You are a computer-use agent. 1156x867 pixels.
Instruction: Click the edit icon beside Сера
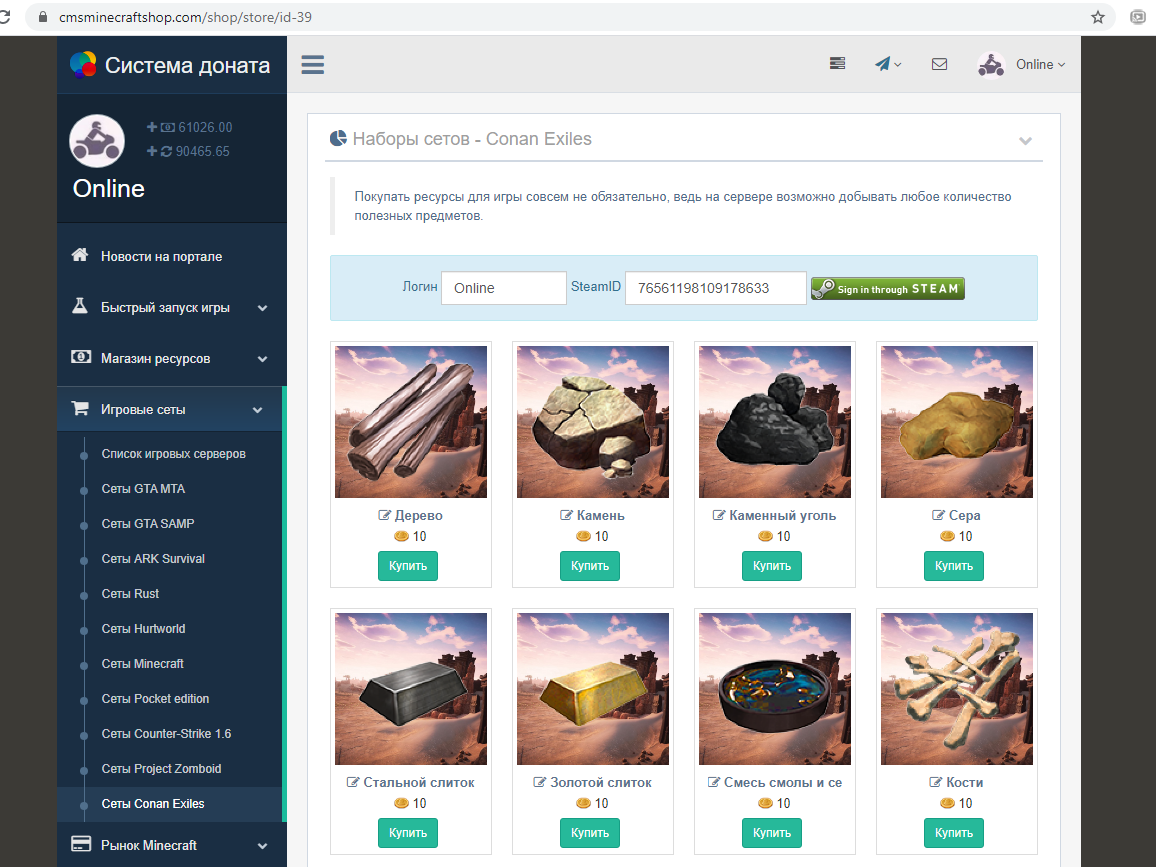click(x=938, y=516)
